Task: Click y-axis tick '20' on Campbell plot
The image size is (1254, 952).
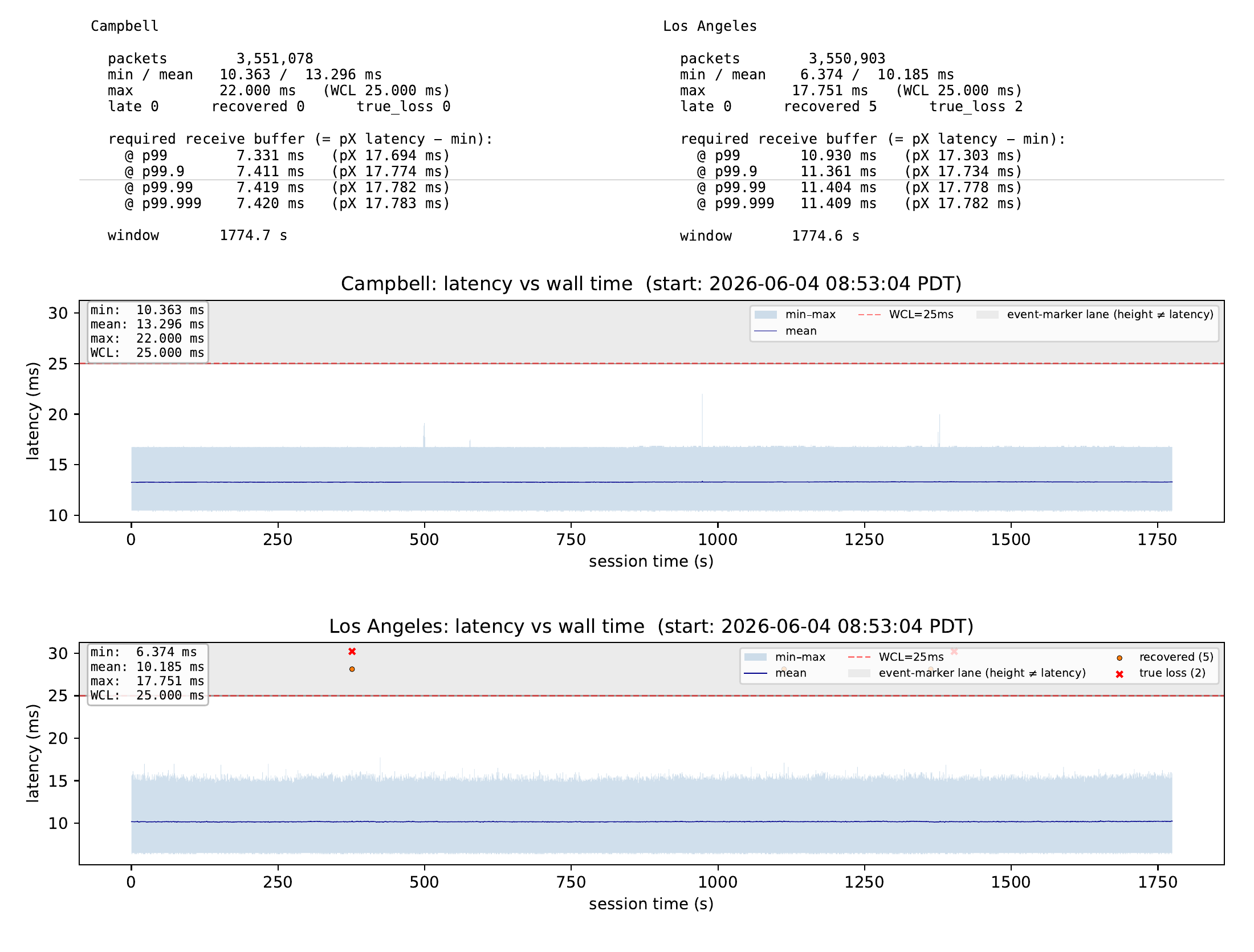Action: [x=58, y=414]
